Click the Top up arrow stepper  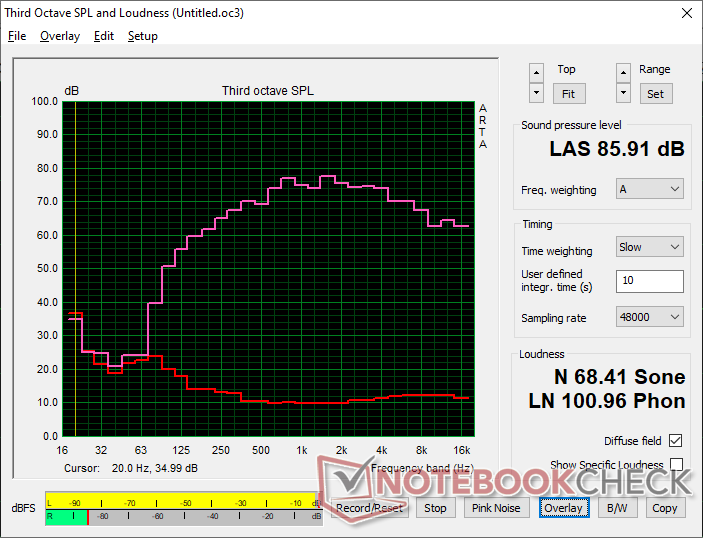point(536,73)
